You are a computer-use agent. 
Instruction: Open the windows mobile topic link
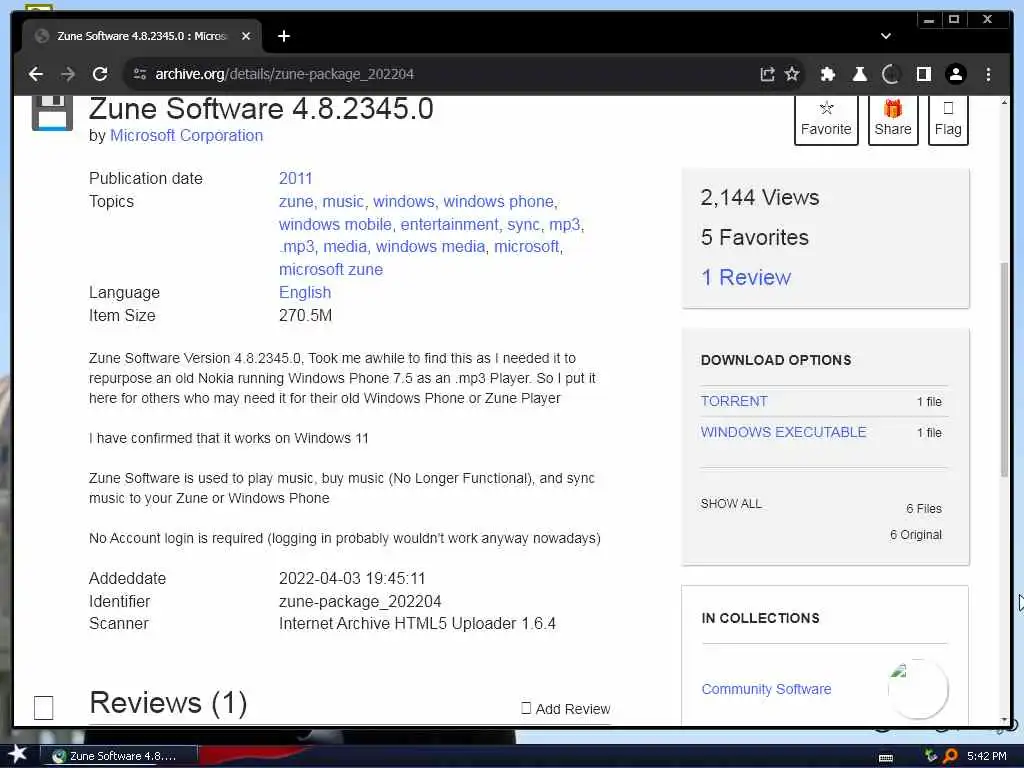click(x=335, y=225)
